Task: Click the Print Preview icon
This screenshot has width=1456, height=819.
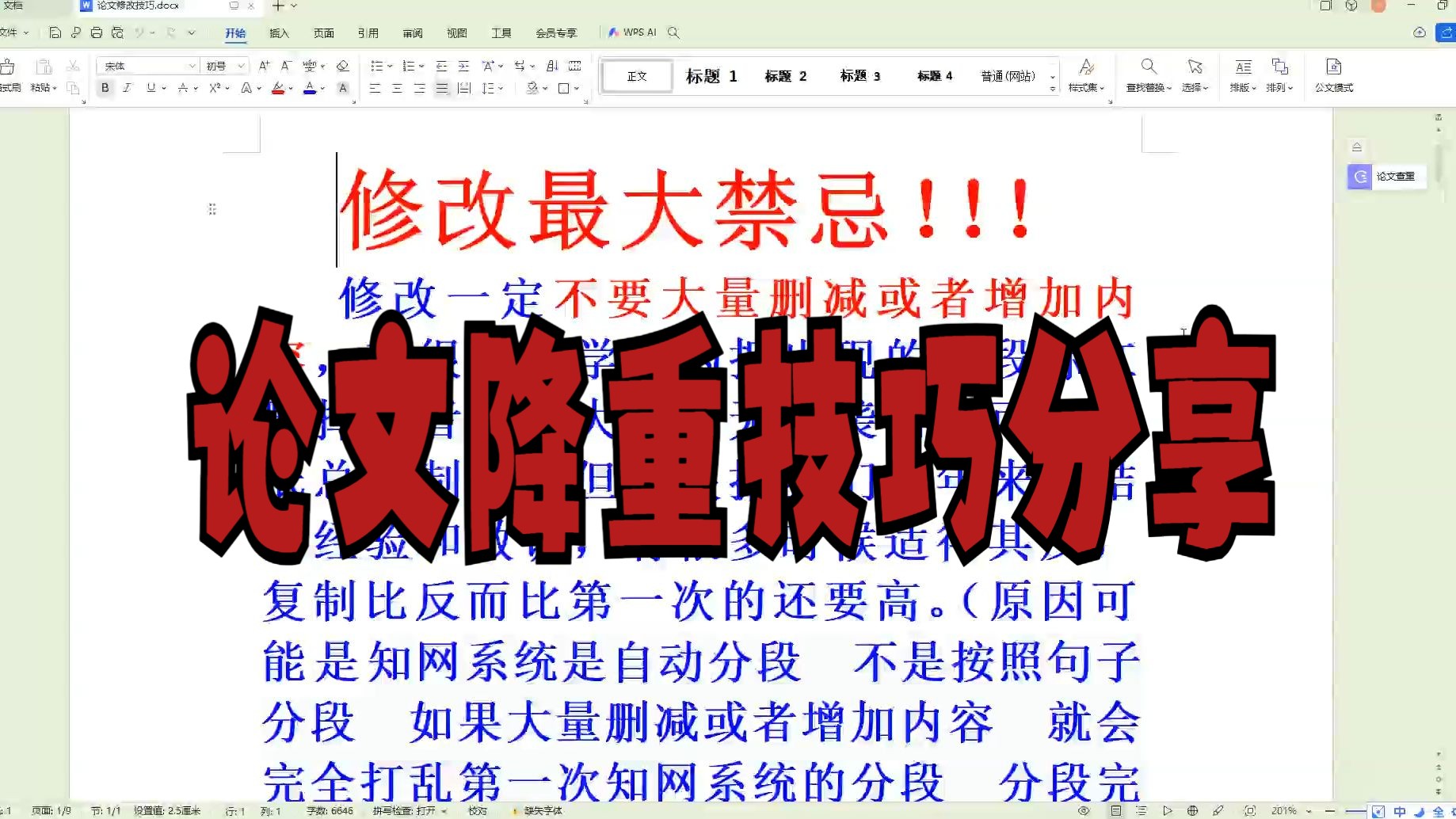Action: pos(117,32)
